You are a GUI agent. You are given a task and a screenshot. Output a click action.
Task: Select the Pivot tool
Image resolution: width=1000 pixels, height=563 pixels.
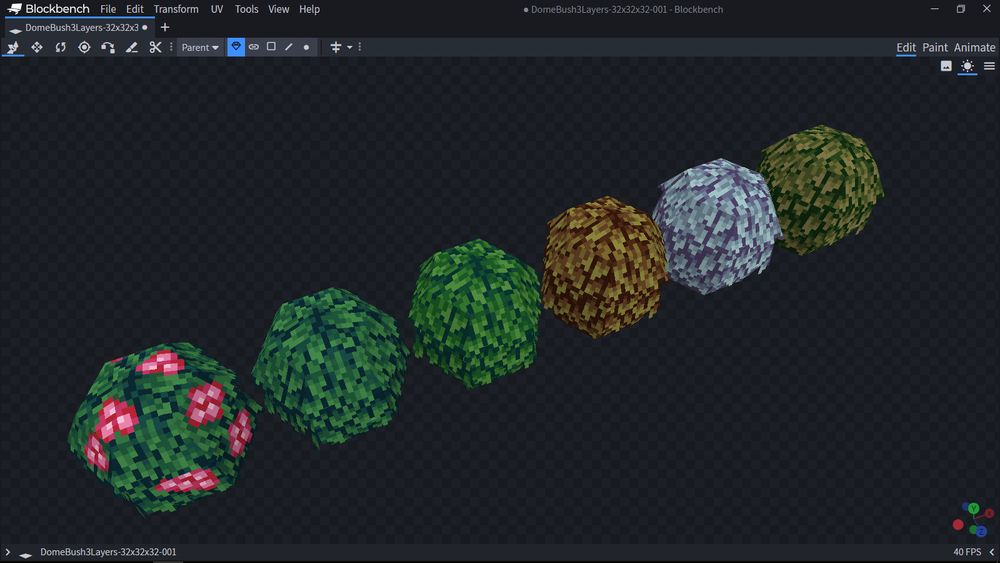(84, 47)
